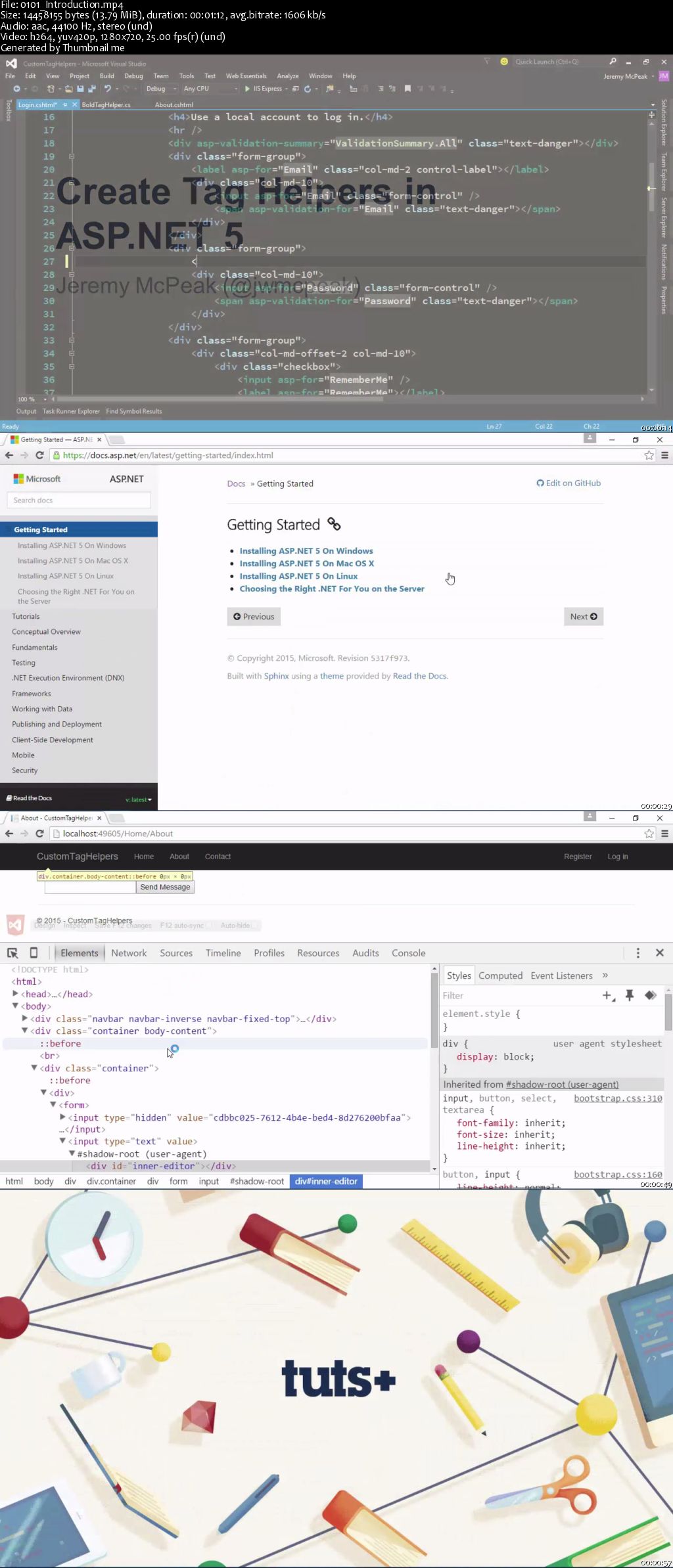Click the permalink icon beside Getting Started heading

(334, 524)
